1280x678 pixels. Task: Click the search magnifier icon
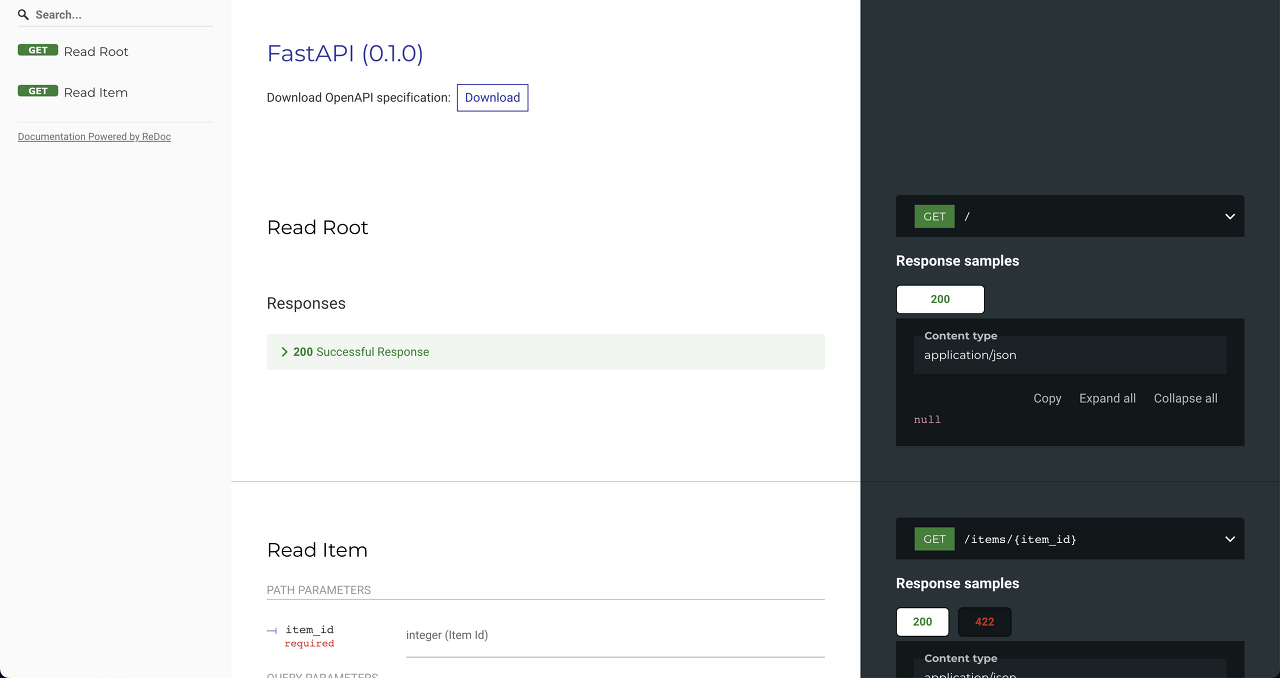pos(23,15)
